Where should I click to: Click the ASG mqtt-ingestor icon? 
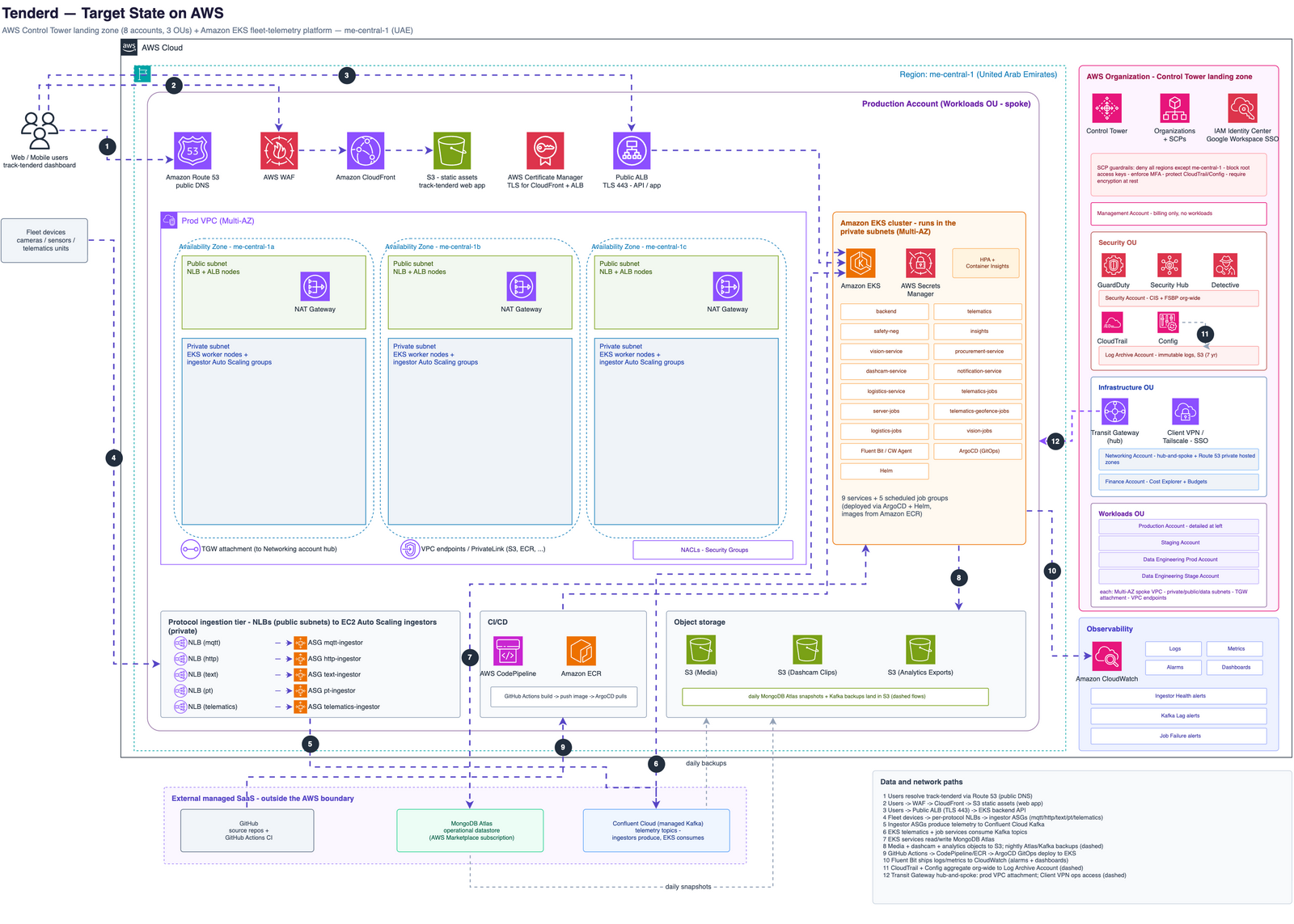click(x=300, y=643)
